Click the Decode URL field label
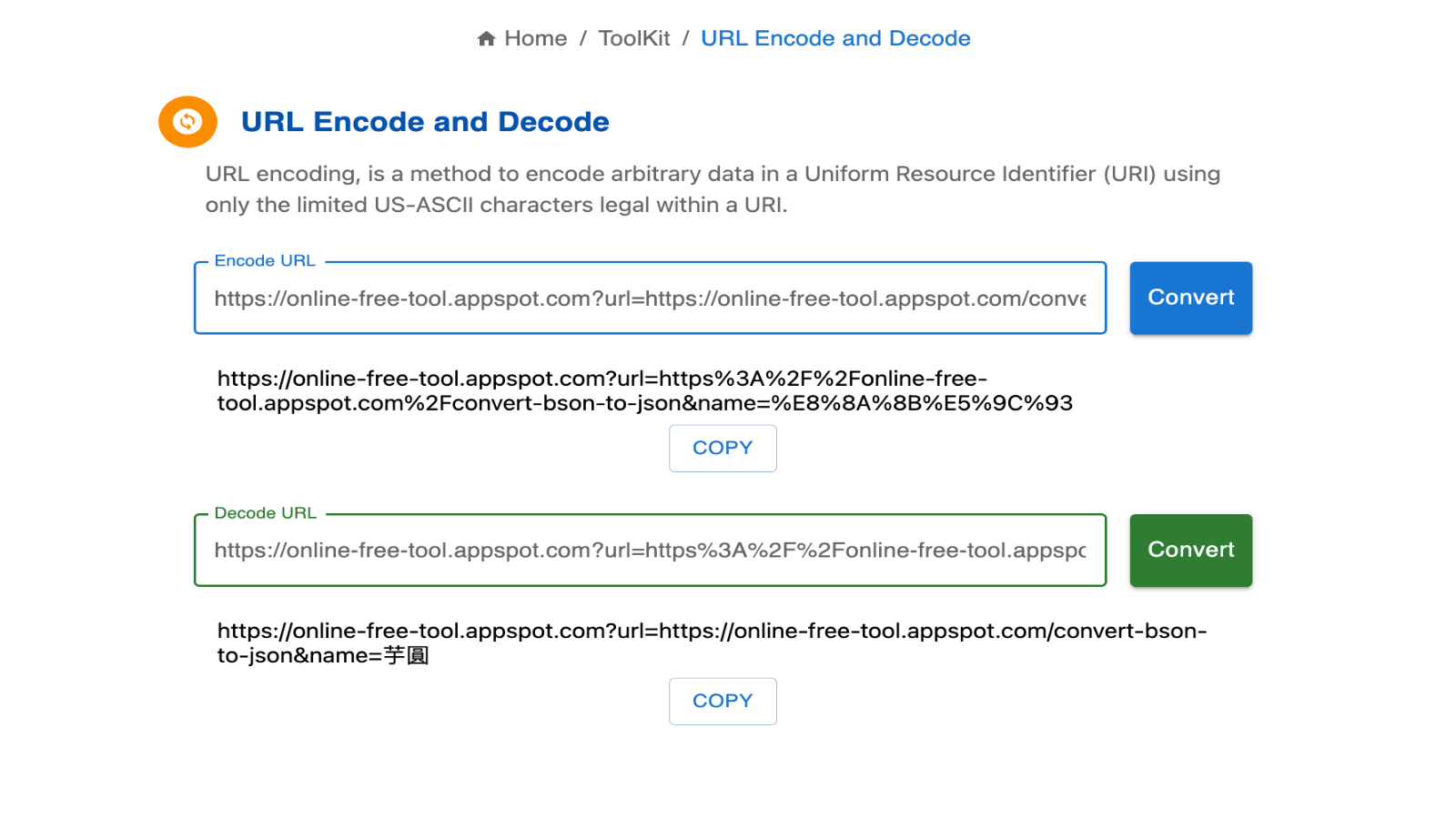This screenshot has width=1456, height=819. coord(265,512)
